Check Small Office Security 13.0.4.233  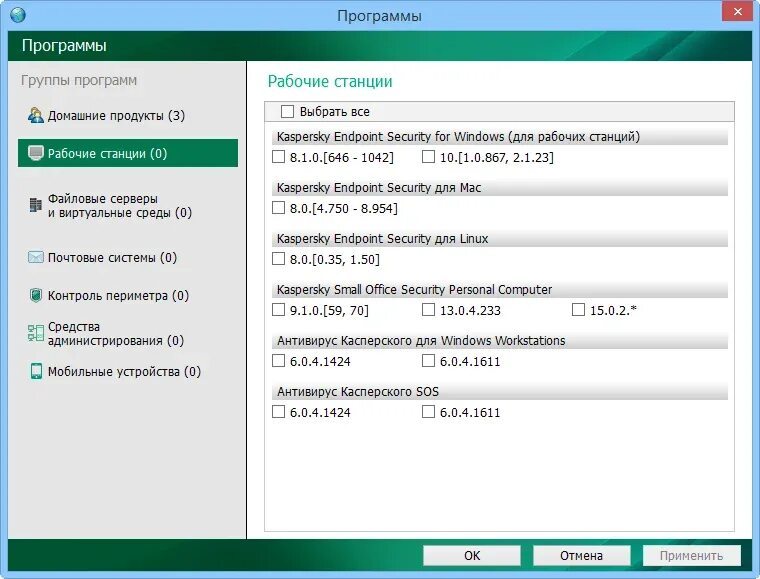[x=428, y=310]
